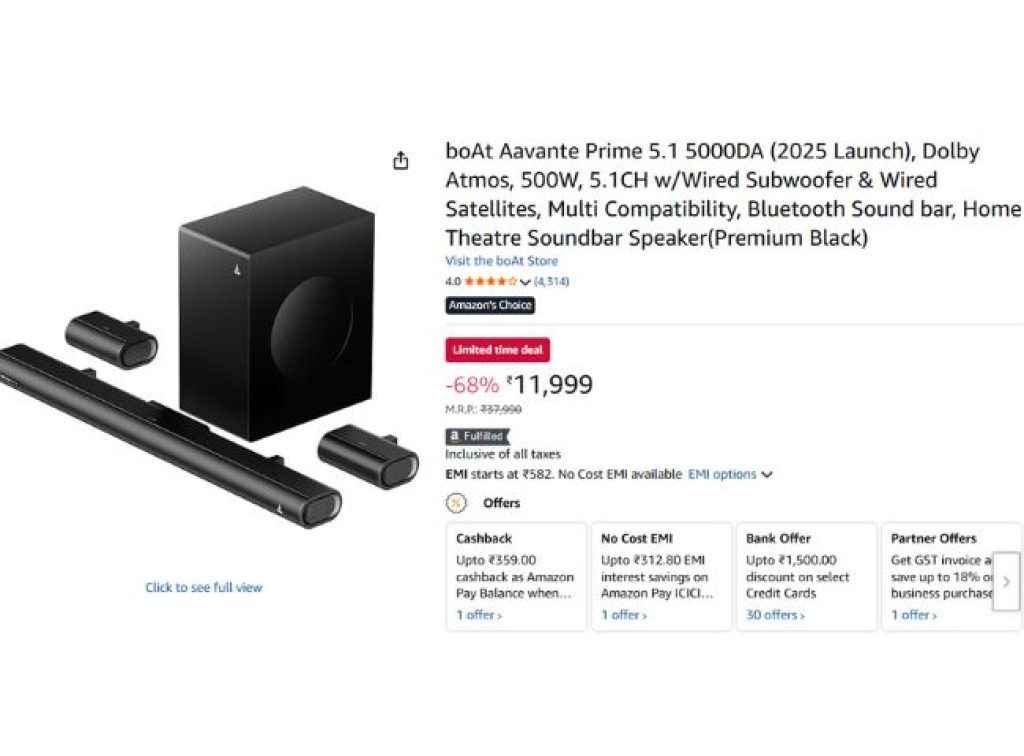The image size is (1024, 756).
Task: Click the Amazon Fulfilled badge
Action: pos(477,436)
